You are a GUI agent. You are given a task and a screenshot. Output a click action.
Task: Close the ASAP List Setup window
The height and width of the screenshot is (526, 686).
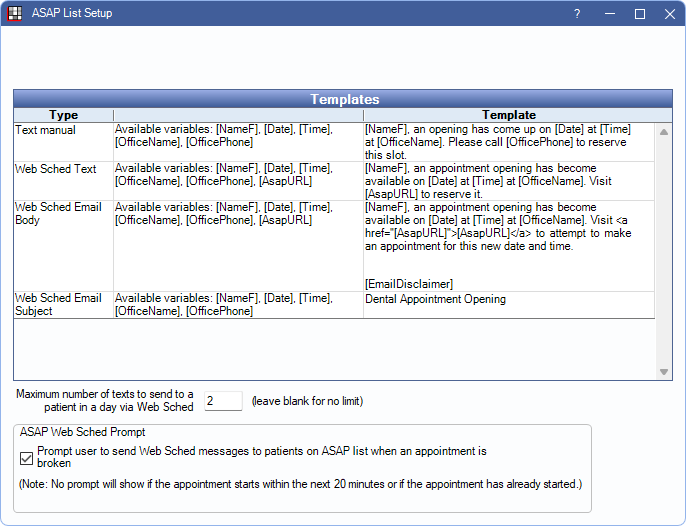point(668,14)
